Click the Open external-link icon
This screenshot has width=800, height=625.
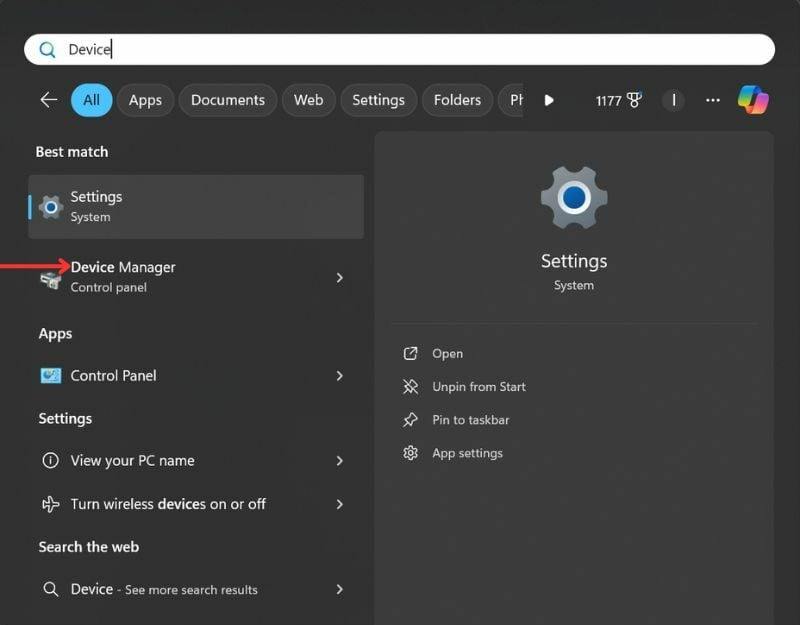click(411, 354)
